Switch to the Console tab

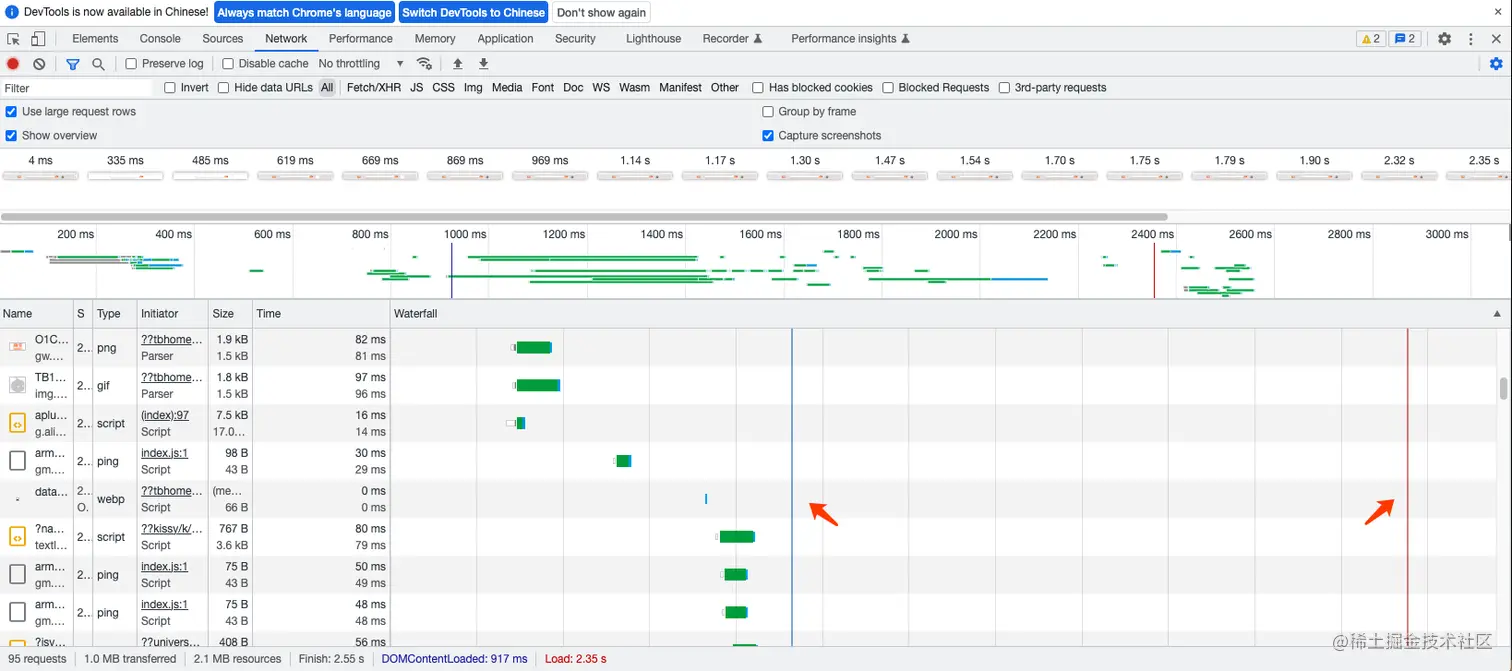point(160,39)
